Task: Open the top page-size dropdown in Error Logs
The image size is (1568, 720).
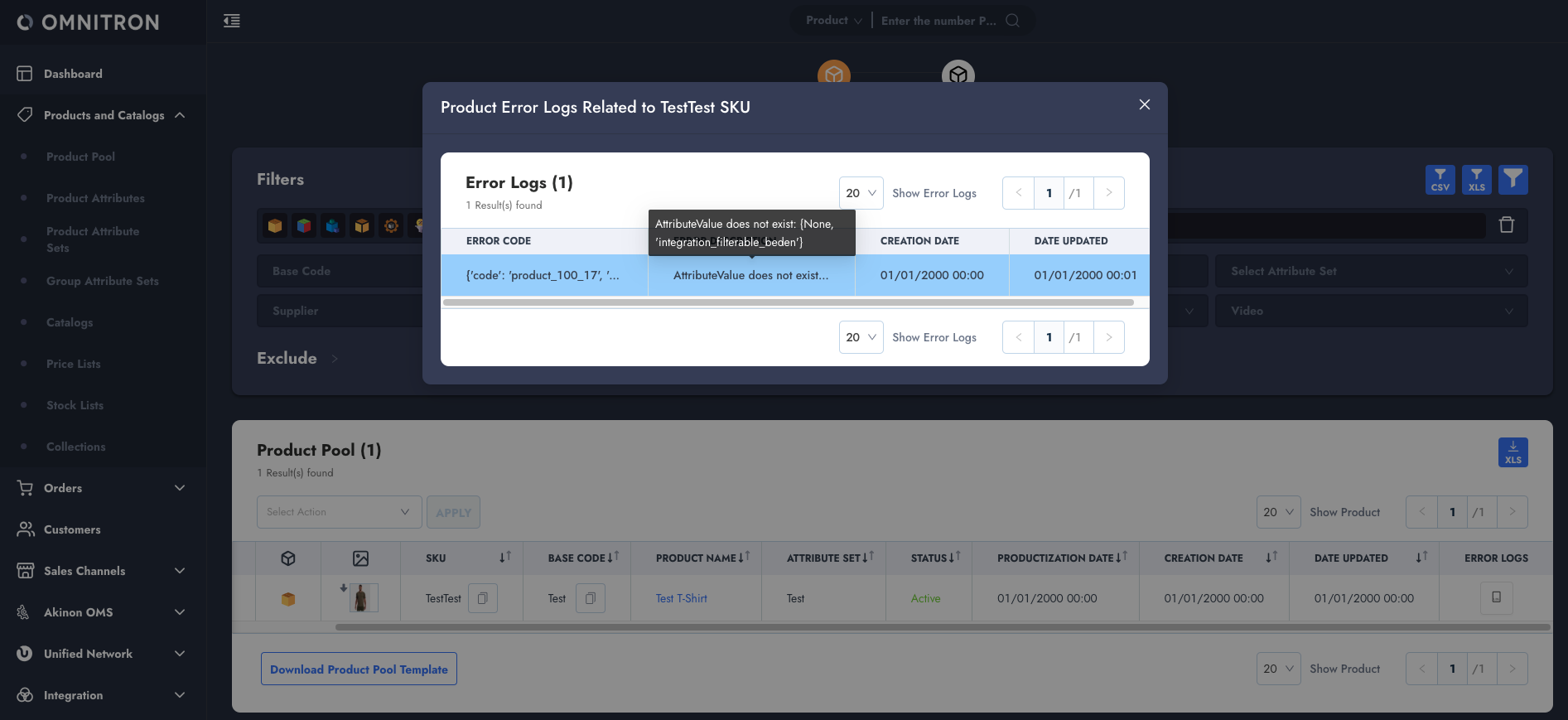Action: (x=861, y=193)
